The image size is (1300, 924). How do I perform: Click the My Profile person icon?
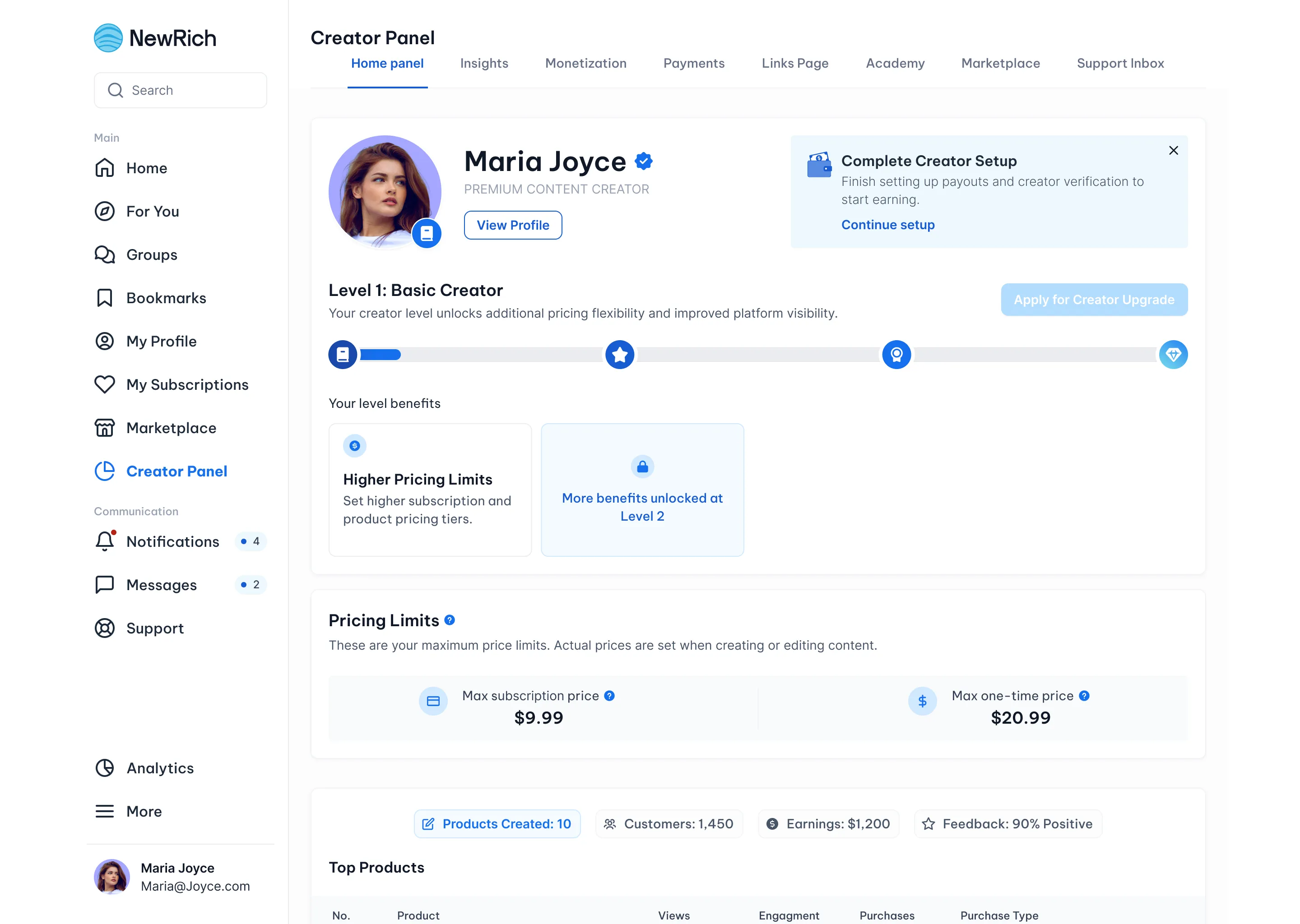105,341
